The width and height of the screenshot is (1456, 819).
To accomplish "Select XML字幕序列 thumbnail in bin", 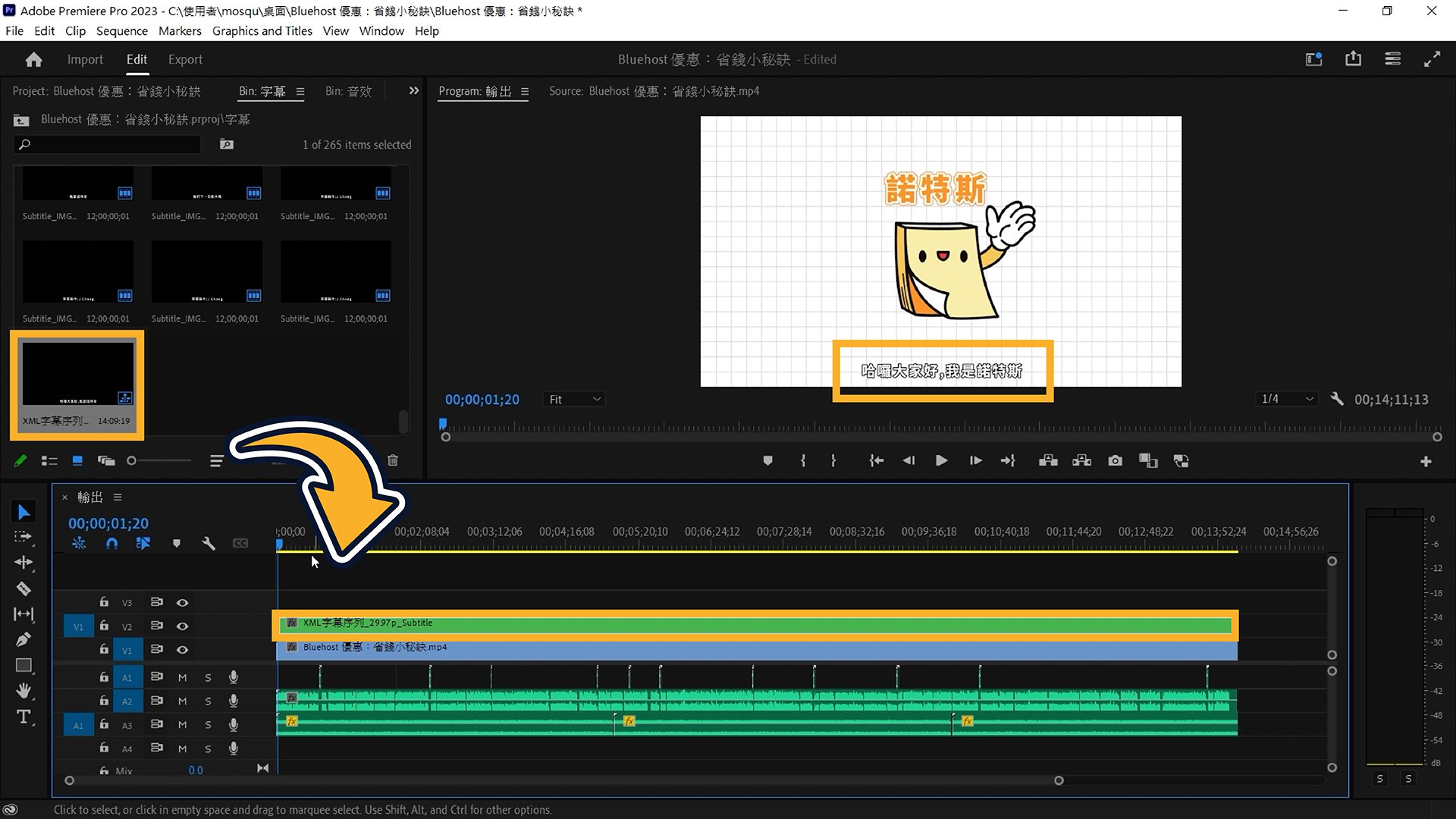I will pos(77,374).
